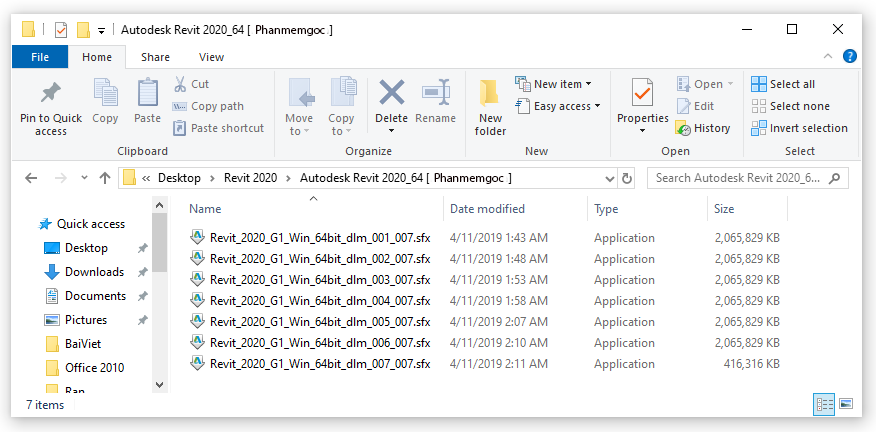Select Revit_2020_G1_Win_64bit_dlm_003_007.sfx
This screenshot has width=876, height=432.
320,279
